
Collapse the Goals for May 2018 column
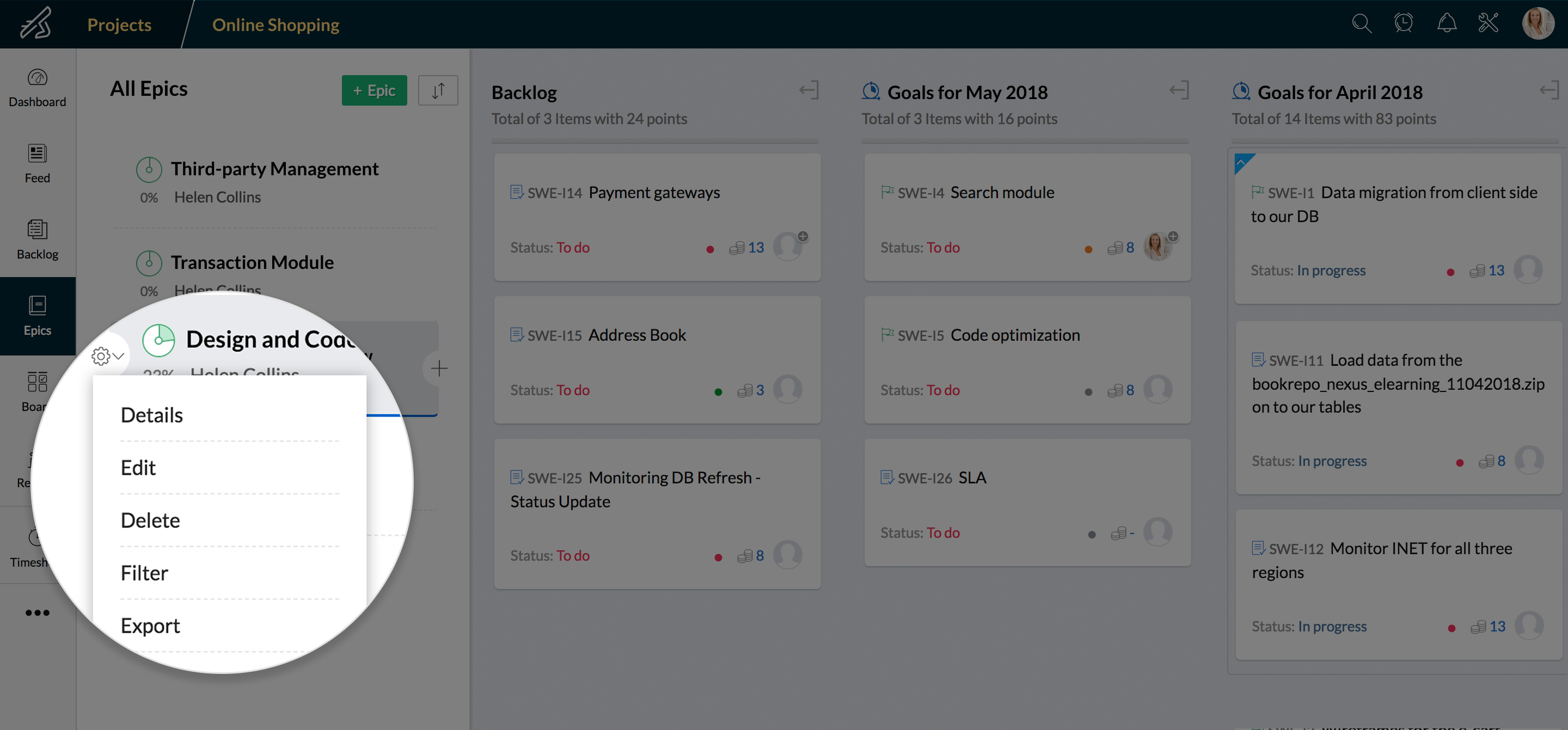click(x=1178, y=91)
